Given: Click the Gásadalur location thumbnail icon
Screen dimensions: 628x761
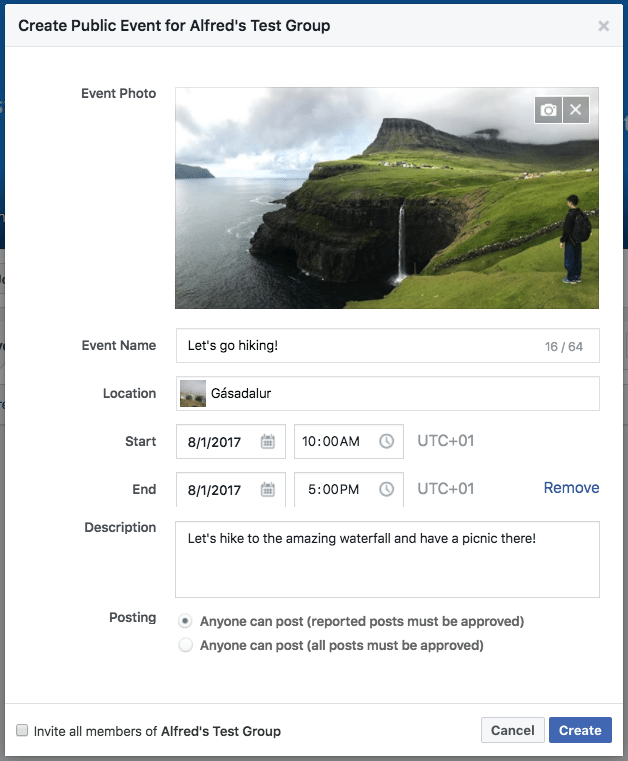Looking at the screenshot, I should pyautogui.click(x=193, y=394).
